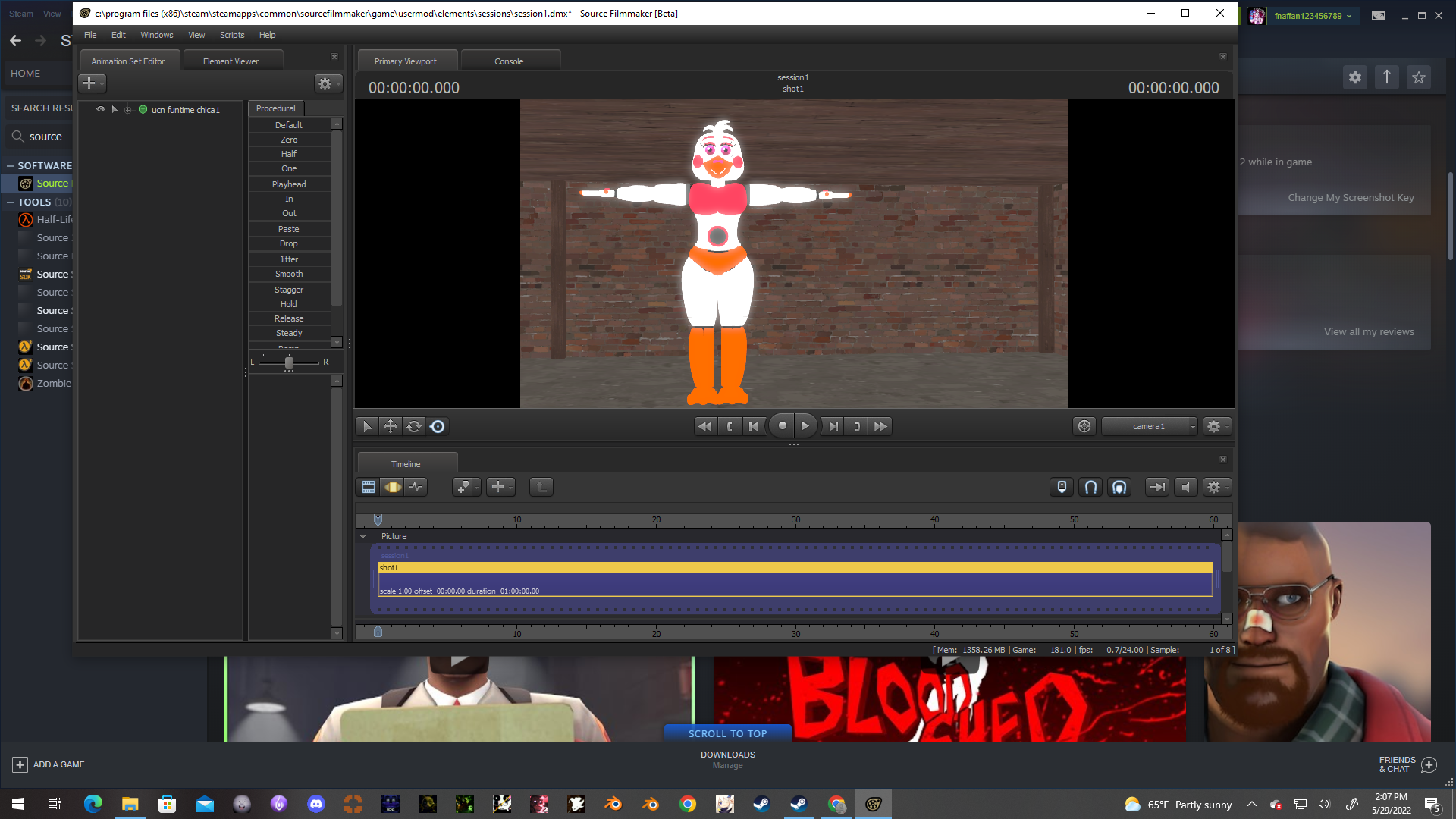This screenshot has height=819, width=1456.
Task: Click the add animation set plus button
Action: (89, 83)
